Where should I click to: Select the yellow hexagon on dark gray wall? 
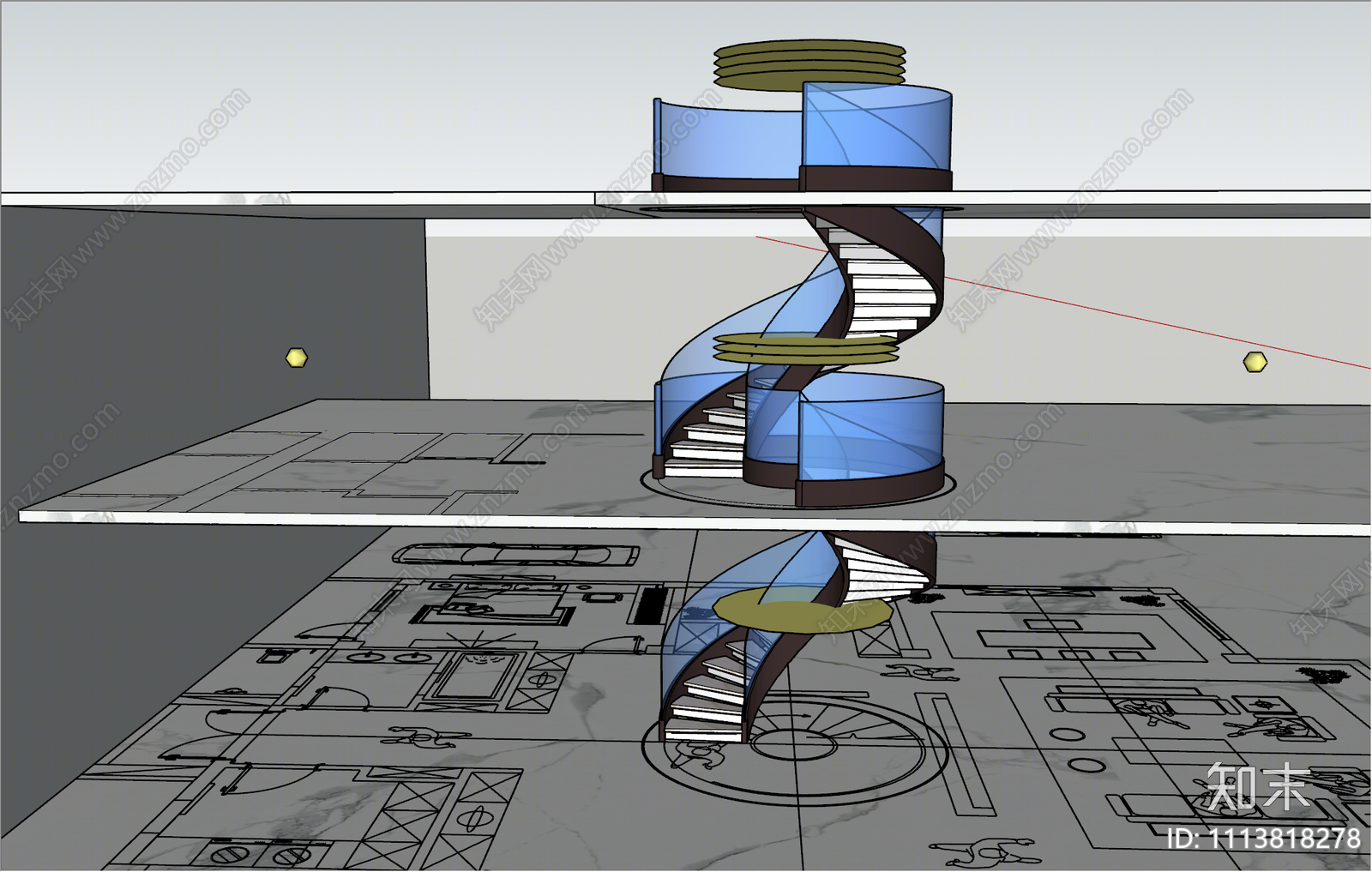point(296,358)
